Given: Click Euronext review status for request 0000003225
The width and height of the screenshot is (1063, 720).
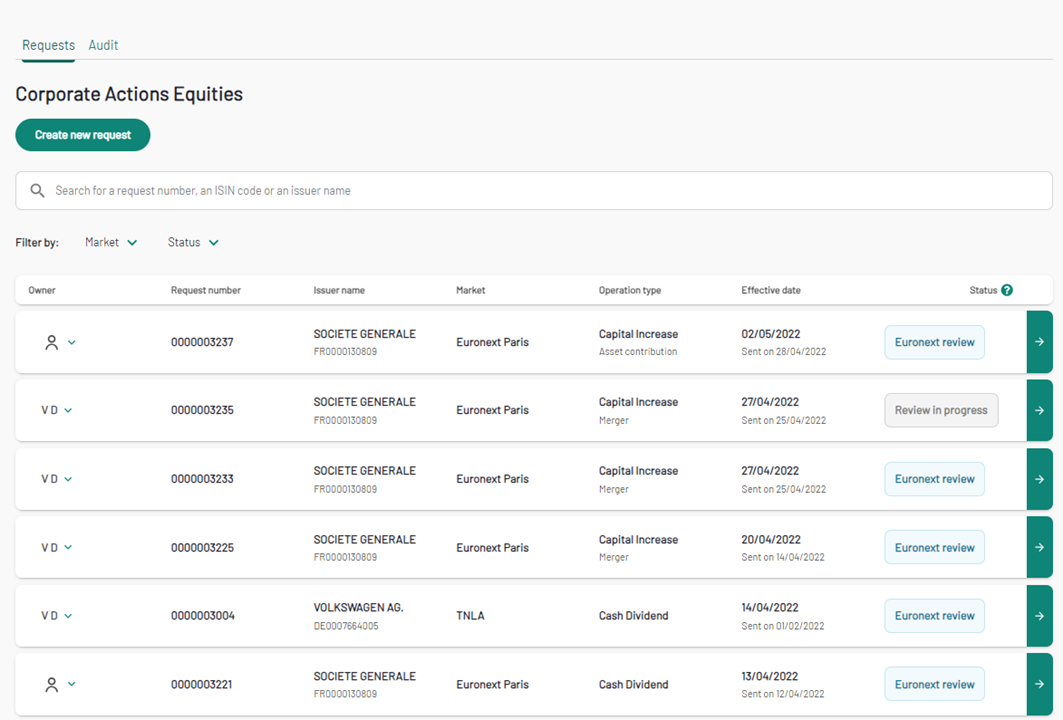Looking at the screenshot, I should [x=934, y=547].
